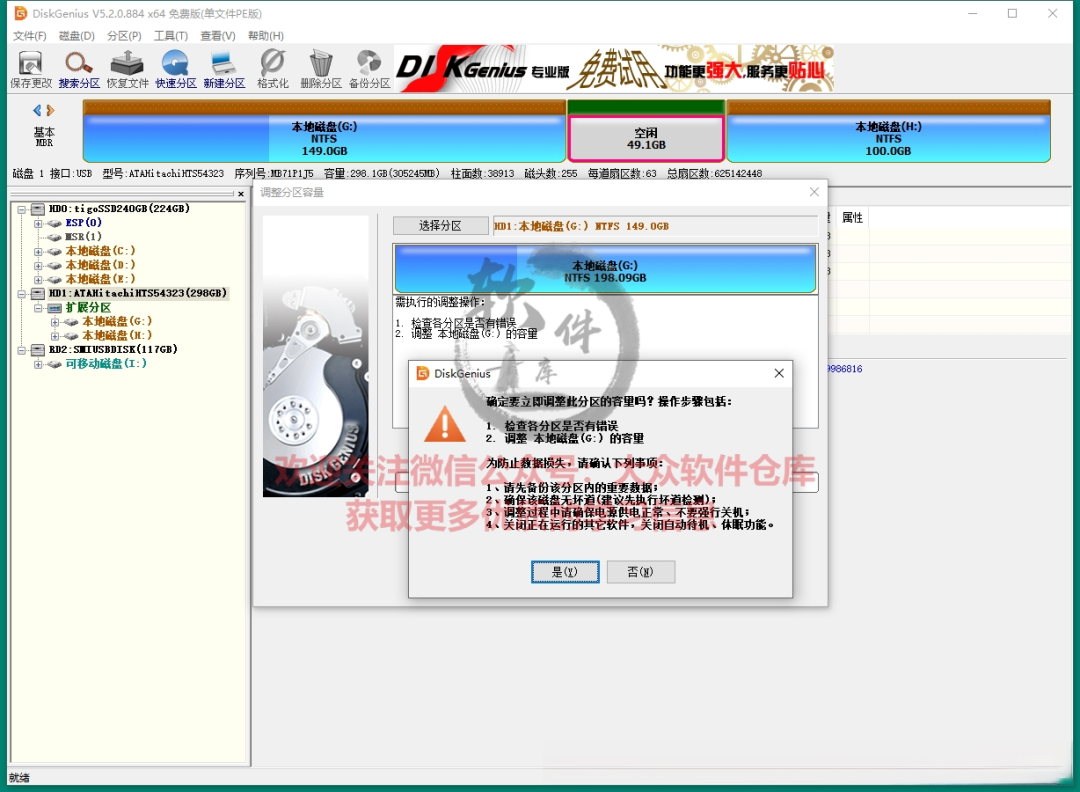Close the resize partition (调整分区容量) dialog
1080x792 pixels.
(x=814, y=192)
